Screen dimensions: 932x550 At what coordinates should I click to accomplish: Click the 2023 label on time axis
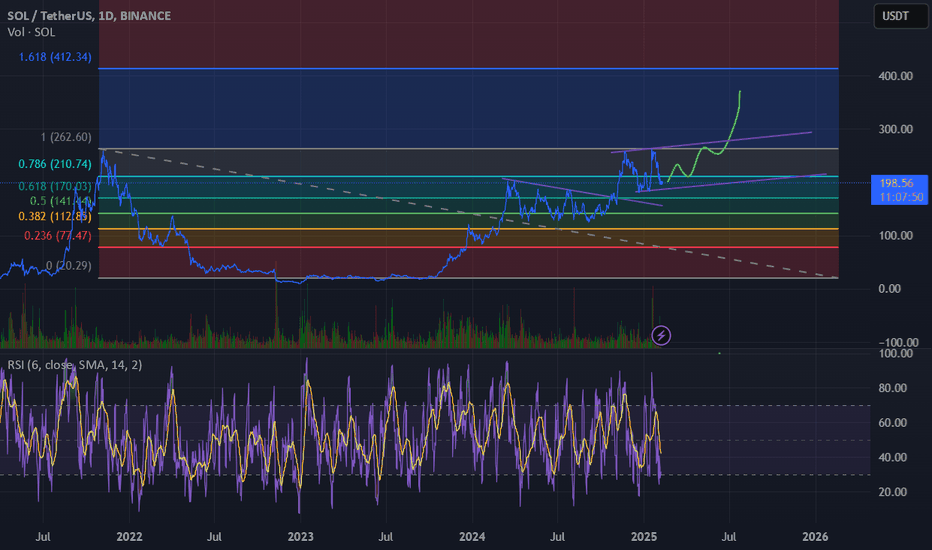[x=300, y=537]
